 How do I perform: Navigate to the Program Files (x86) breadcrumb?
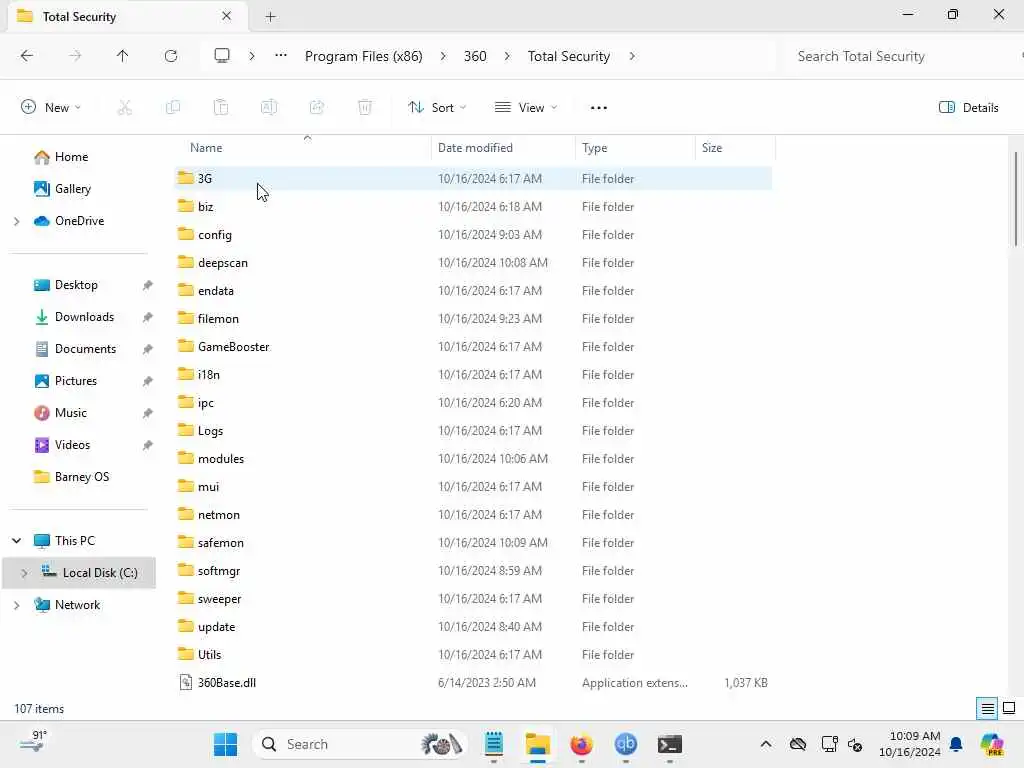click(364, 56)
